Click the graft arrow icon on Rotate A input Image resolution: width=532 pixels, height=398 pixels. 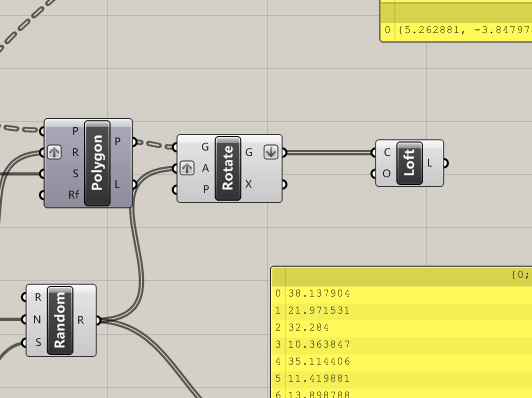pyautogui.click(x=187, y=168)
